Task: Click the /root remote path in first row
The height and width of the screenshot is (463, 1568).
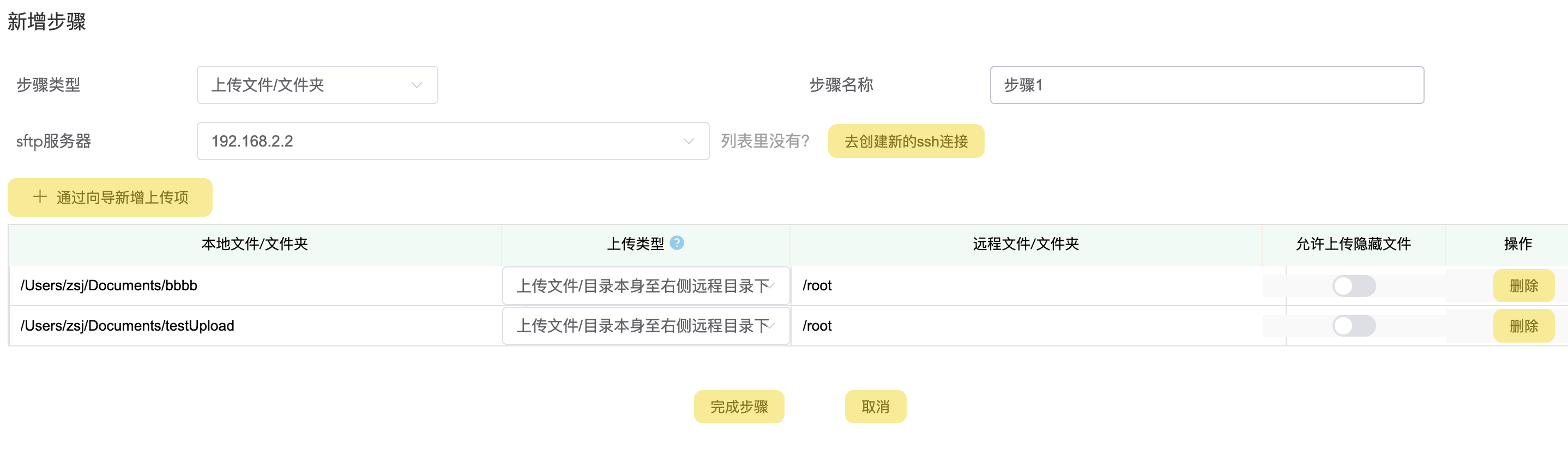Action: 817,285
